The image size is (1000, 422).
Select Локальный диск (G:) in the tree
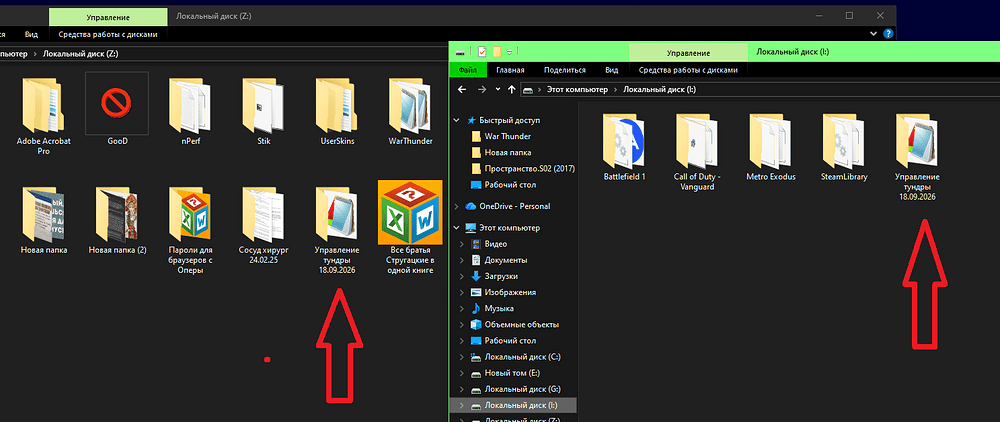pyautogui.click(x=522, y=389)
